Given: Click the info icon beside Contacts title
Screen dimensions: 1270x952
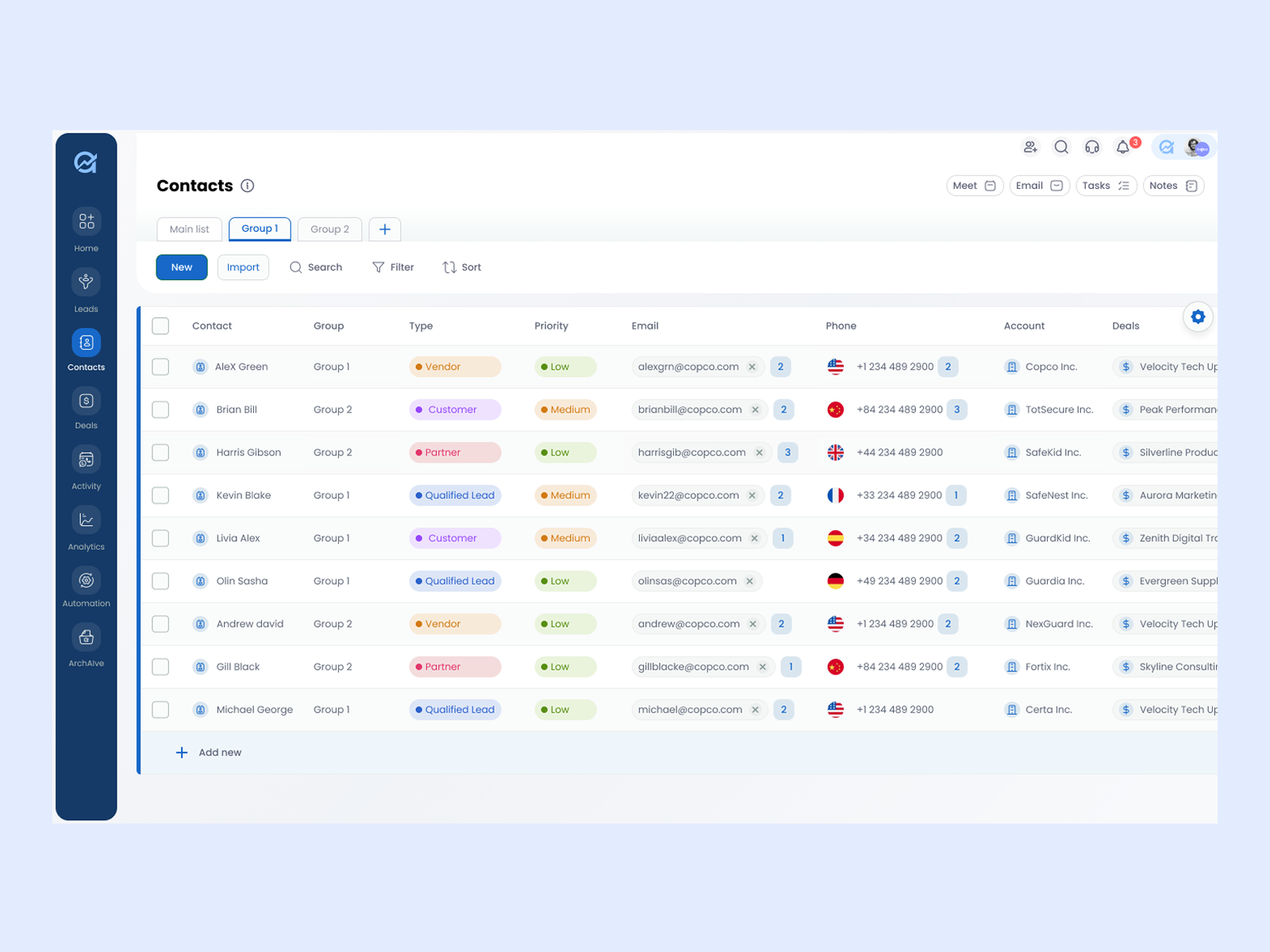Looking at the screenshot, I should 248,186.
